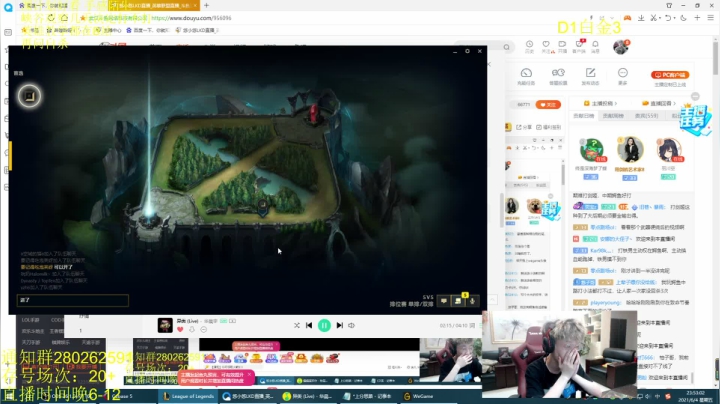Image resolution: width=720 pixels, height=404 pixels.
Task: Toggle shuffle mode in the music player
Action: click(x=297, y=325)
